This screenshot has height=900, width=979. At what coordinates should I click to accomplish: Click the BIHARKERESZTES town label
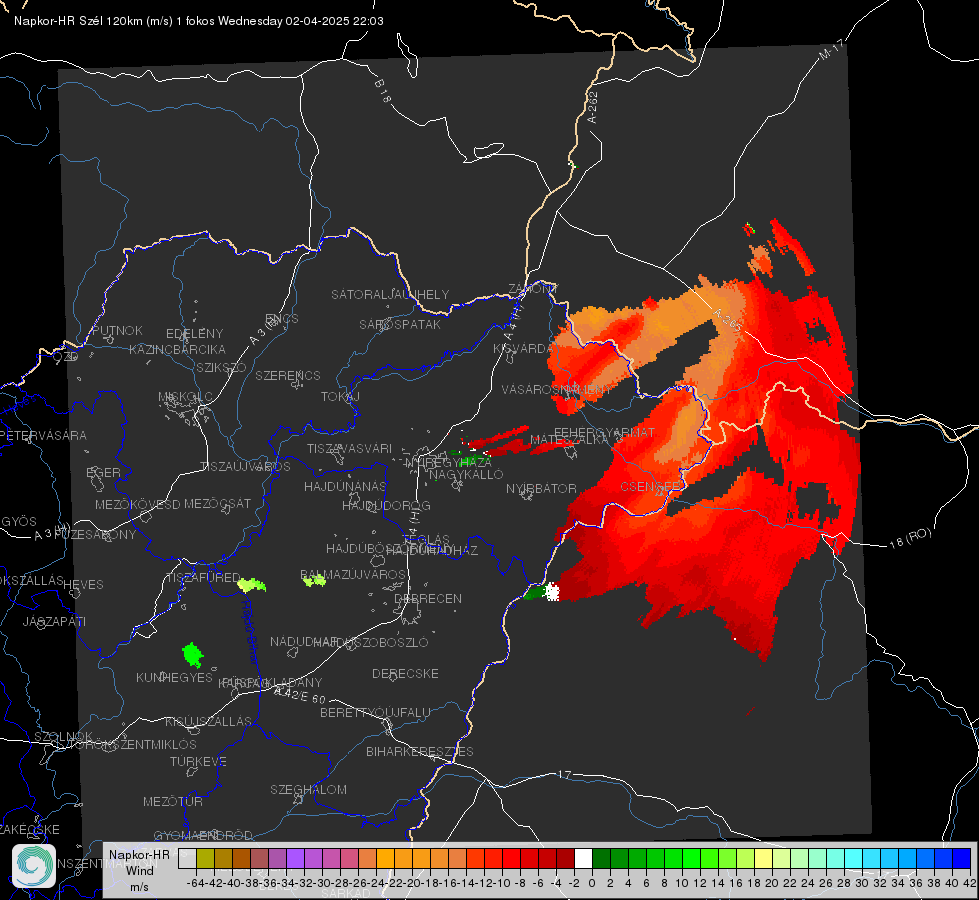pyautogui.click(x=420, y=751)
